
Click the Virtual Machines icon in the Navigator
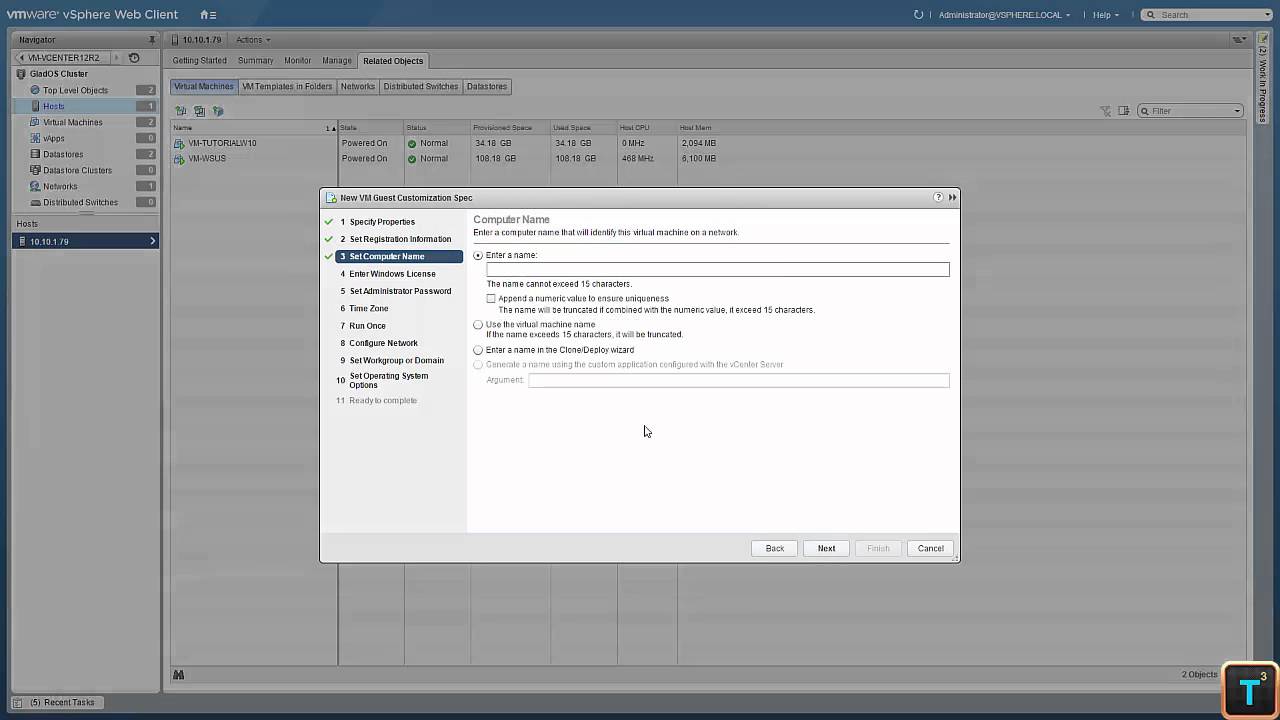pyautogui.click(x=35, y=122)
